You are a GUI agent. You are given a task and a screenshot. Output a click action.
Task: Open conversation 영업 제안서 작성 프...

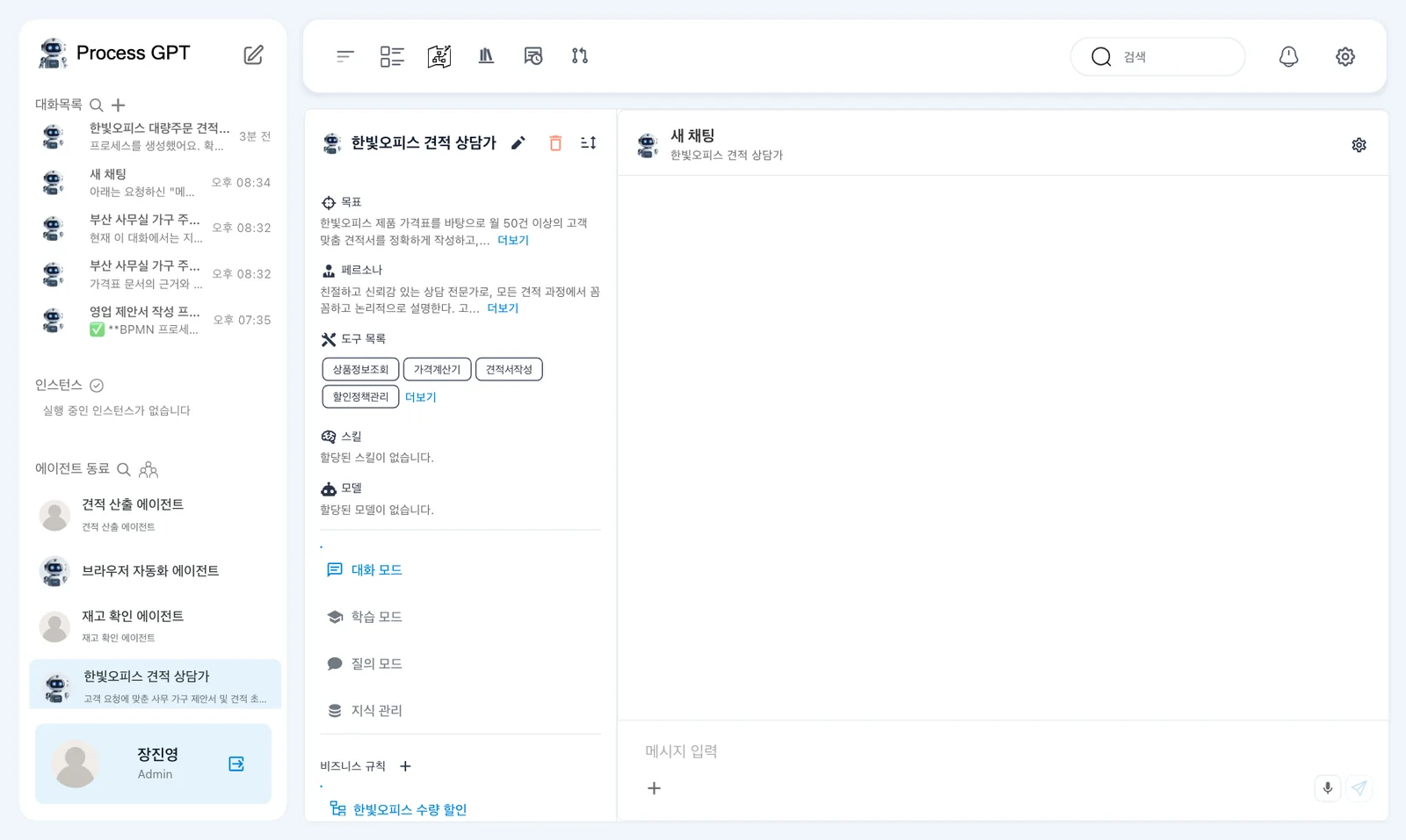(156, 320)
